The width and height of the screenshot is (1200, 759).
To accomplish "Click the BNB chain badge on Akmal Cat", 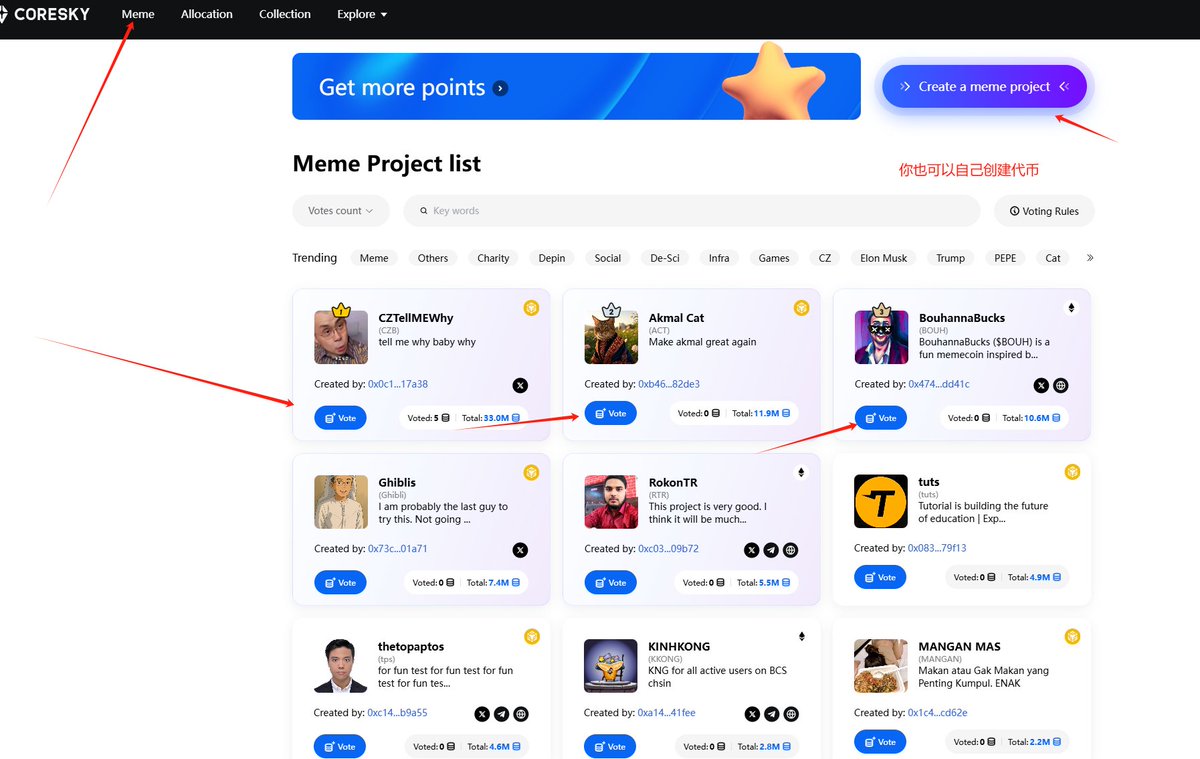I will click(x=801, y=308).
